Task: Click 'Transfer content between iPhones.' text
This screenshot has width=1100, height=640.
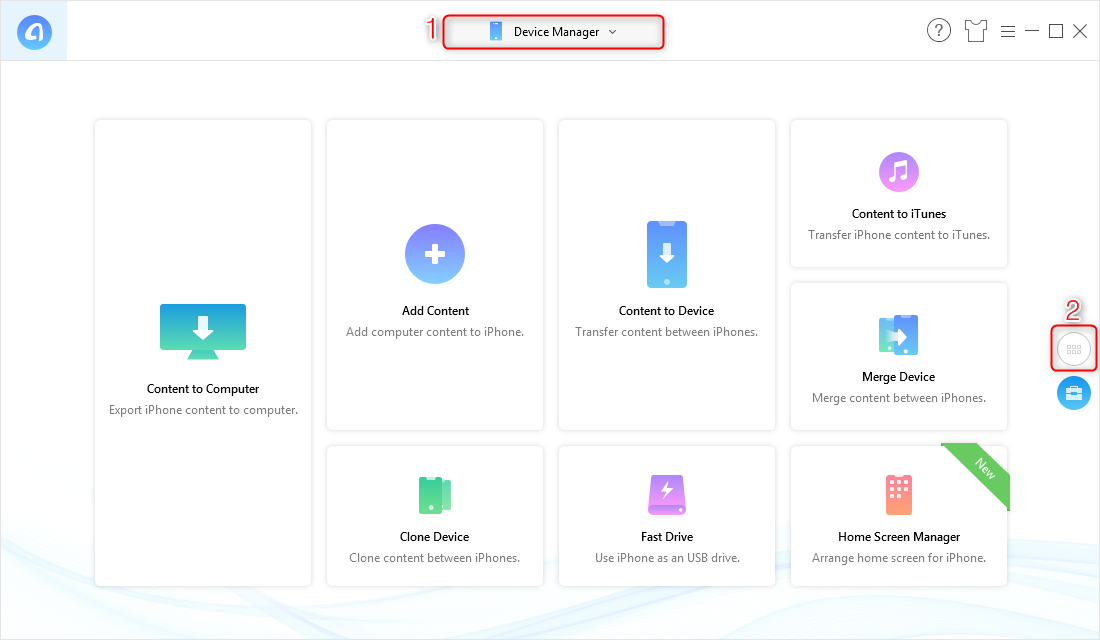Action: click(666, 332)
